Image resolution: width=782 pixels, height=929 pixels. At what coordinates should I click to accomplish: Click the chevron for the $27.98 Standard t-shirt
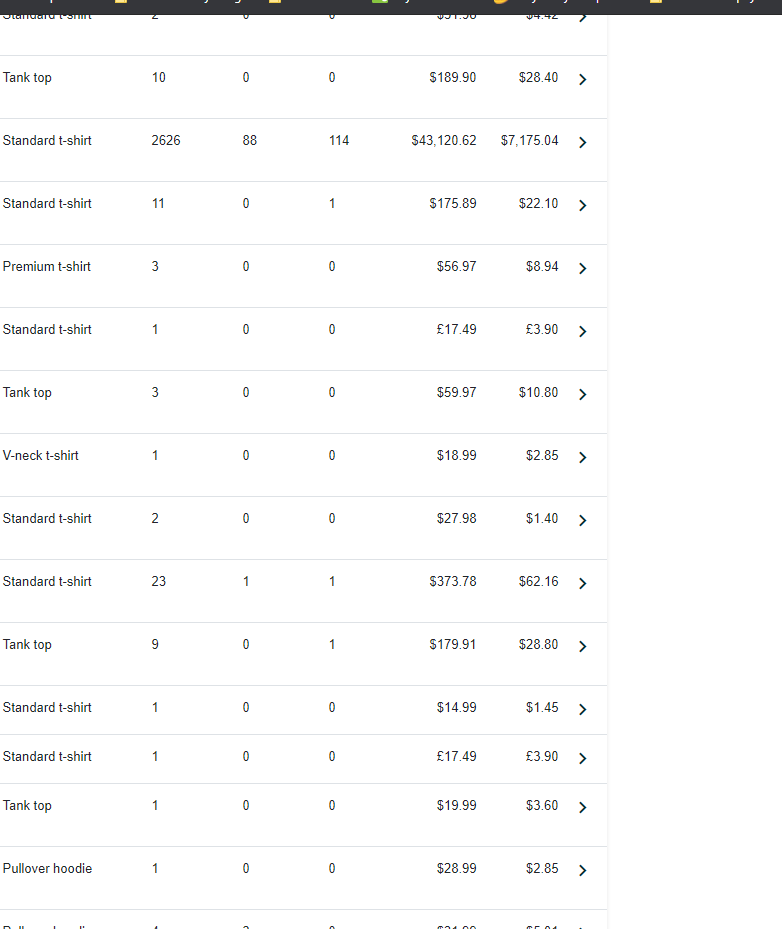point(582,520)
